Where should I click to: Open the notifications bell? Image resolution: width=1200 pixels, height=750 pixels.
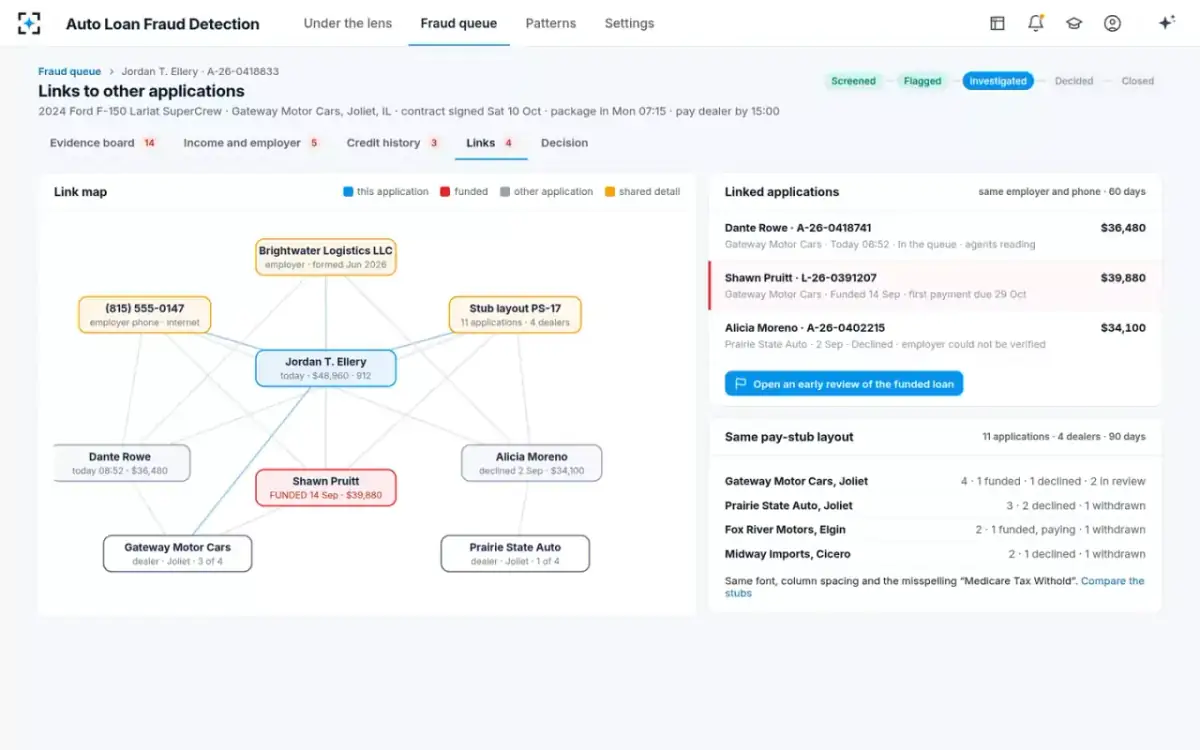click(1035, 23)
